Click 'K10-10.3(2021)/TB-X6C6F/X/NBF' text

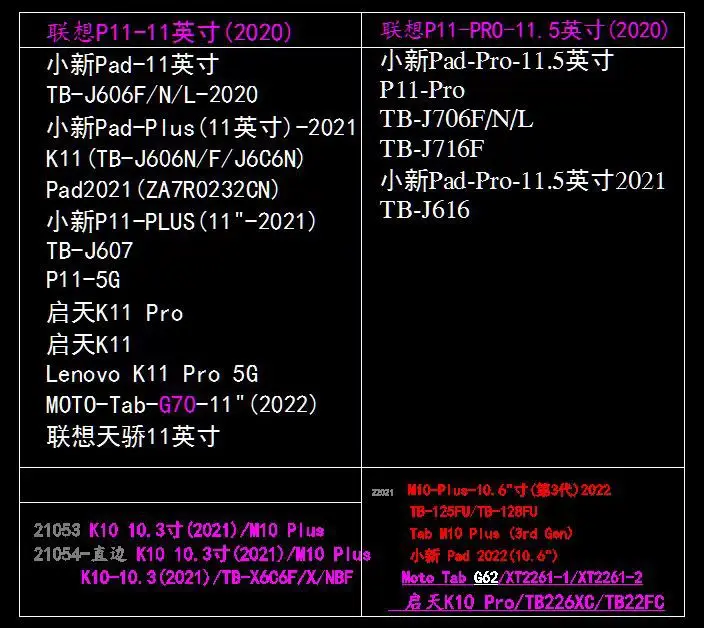click(x=217, y=577)
